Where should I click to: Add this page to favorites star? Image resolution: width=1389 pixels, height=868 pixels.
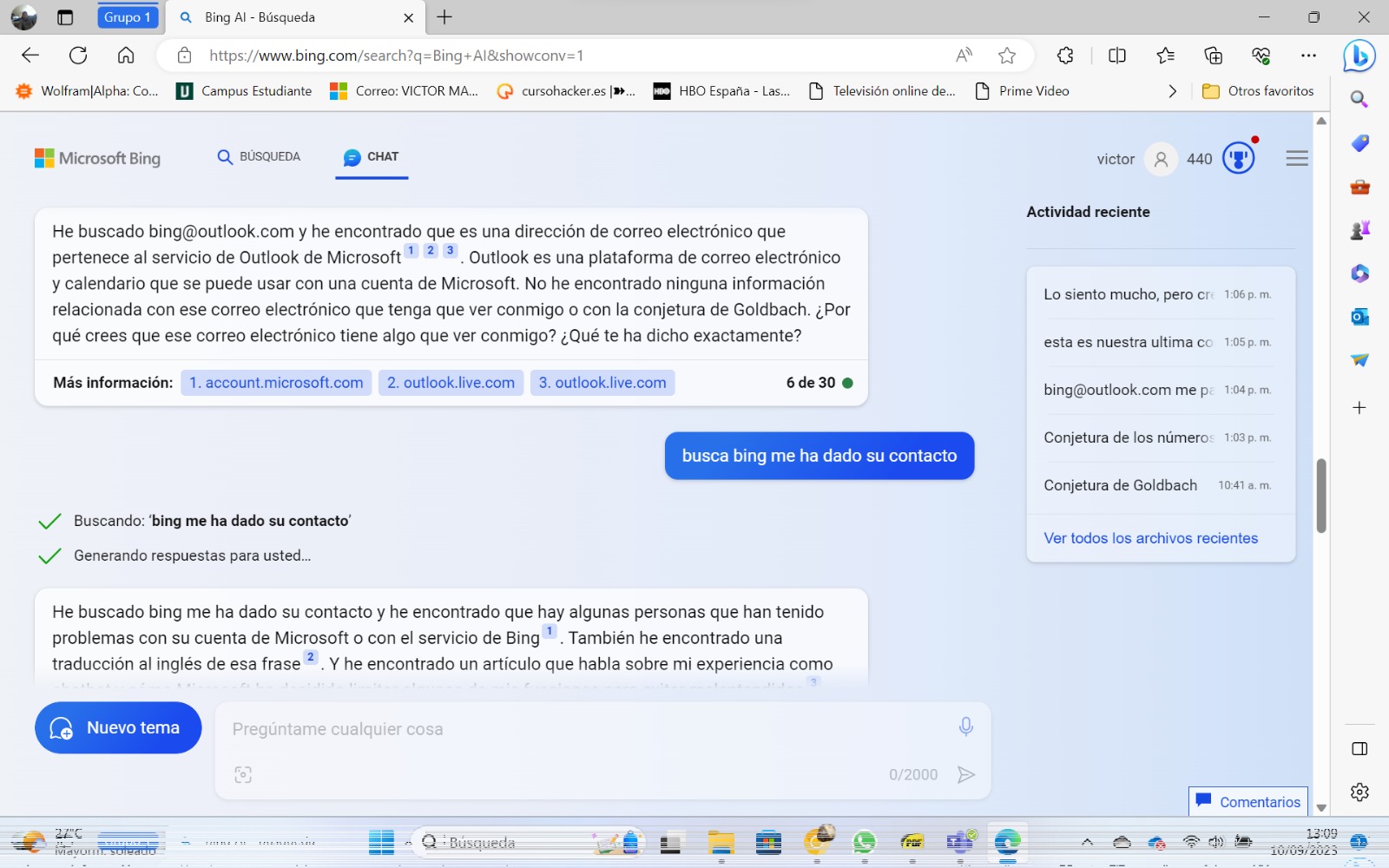[1007, 56]
